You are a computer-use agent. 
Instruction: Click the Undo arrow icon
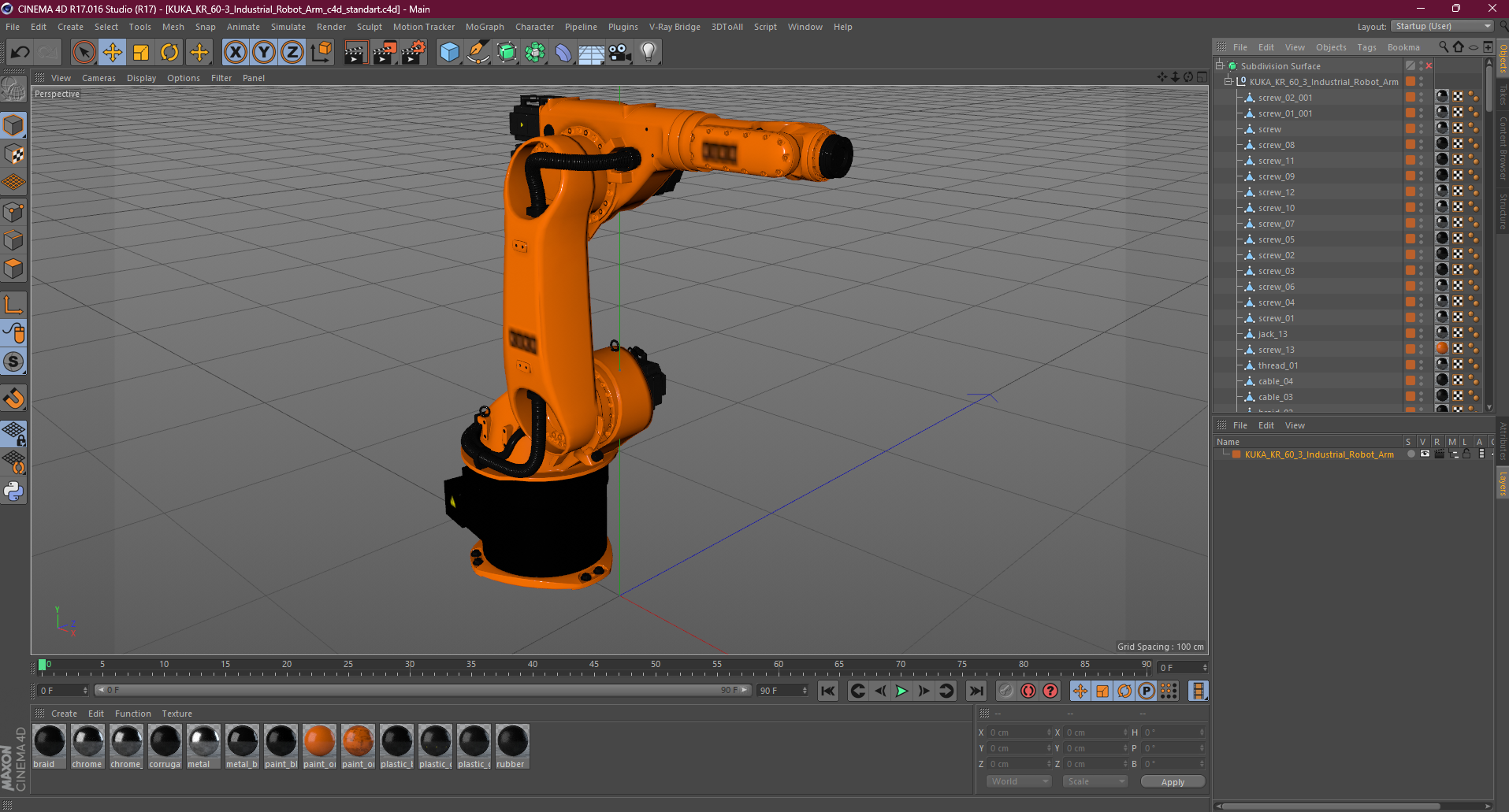(x=20, y=53)
